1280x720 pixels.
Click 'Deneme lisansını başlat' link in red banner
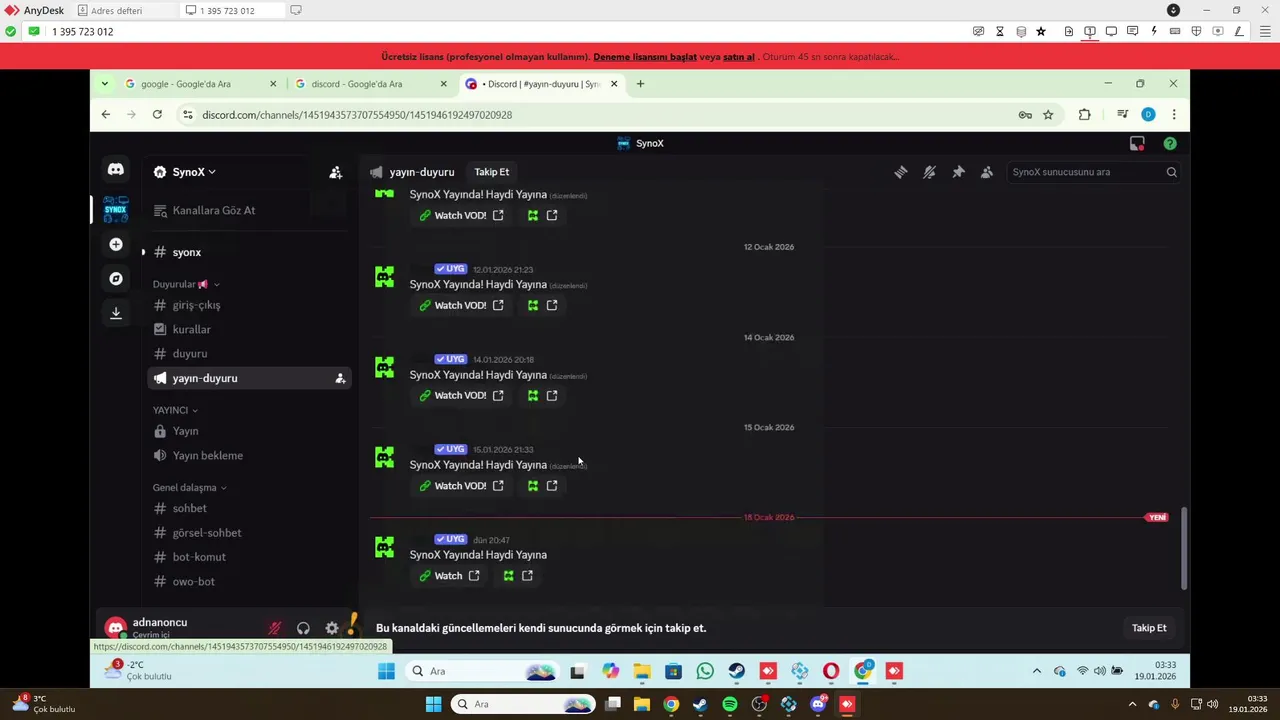point(645,57)
